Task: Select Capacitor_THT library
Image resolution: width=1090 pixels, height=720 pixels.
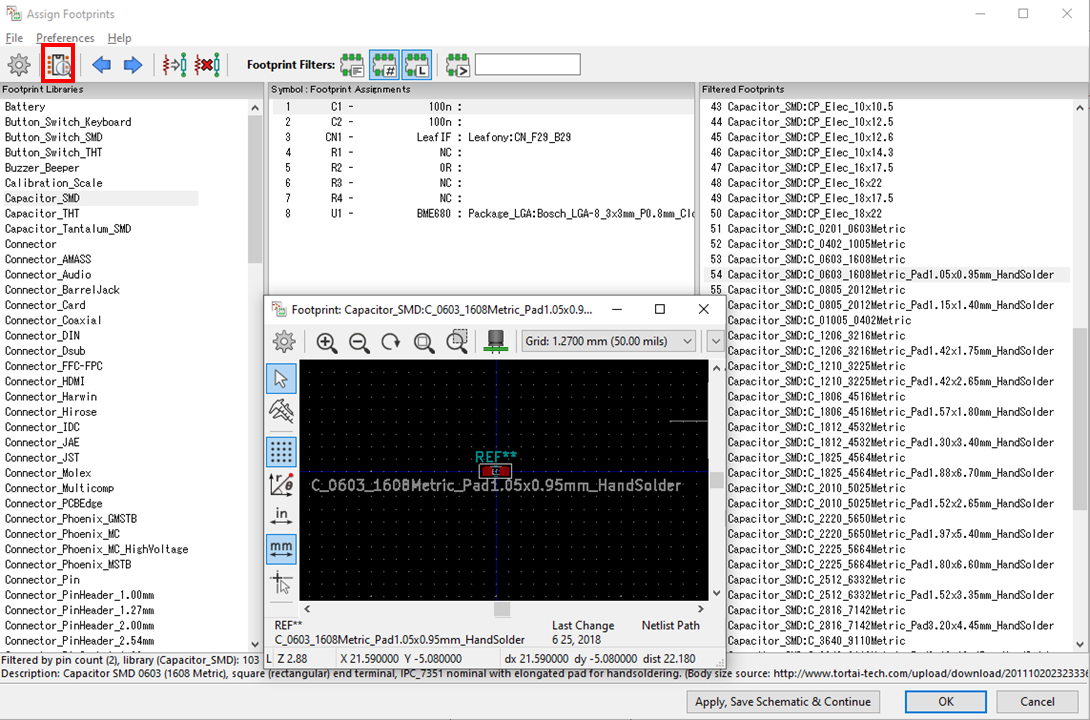Action: click(42, 213)
